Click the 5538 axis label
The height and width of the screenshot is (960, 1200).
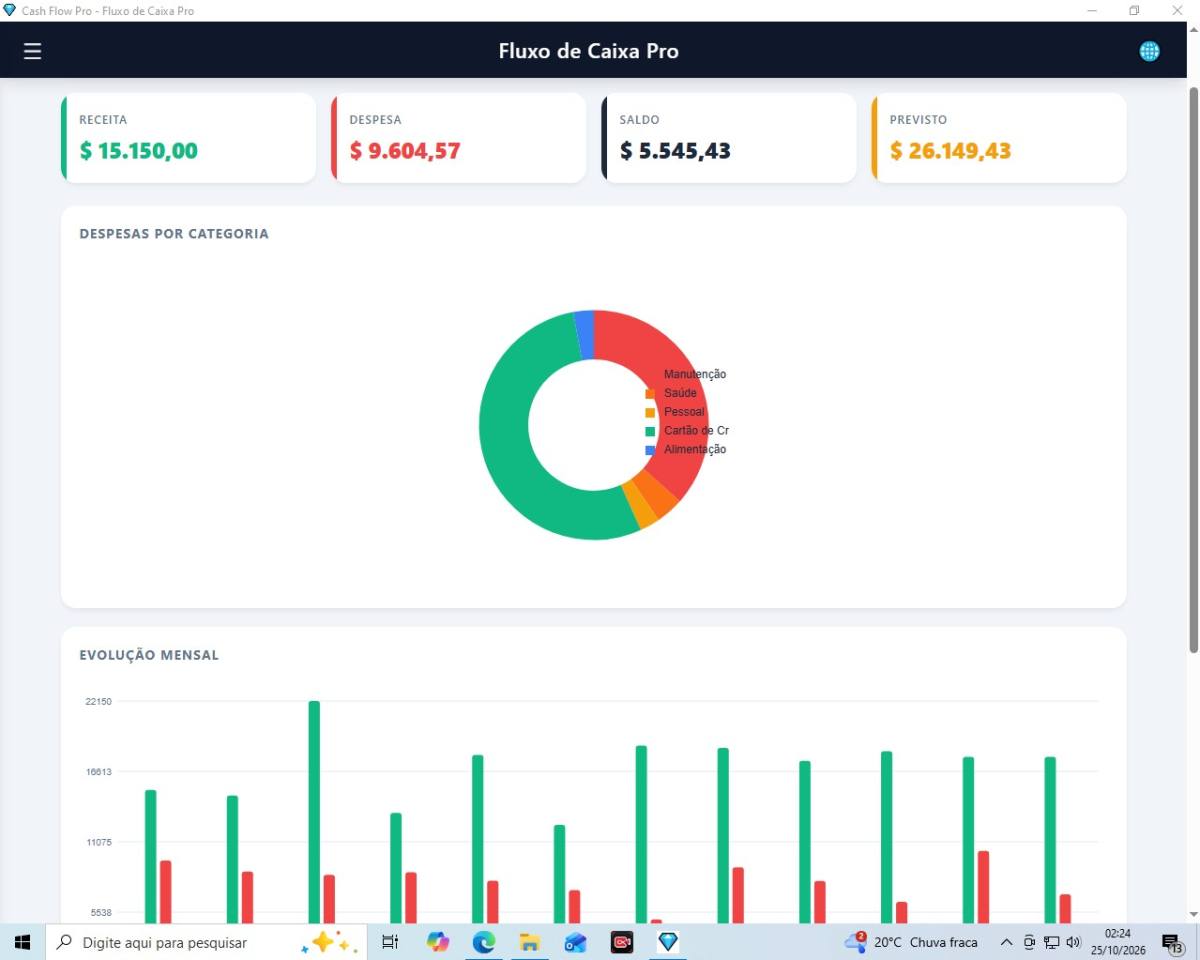(100, 913)
